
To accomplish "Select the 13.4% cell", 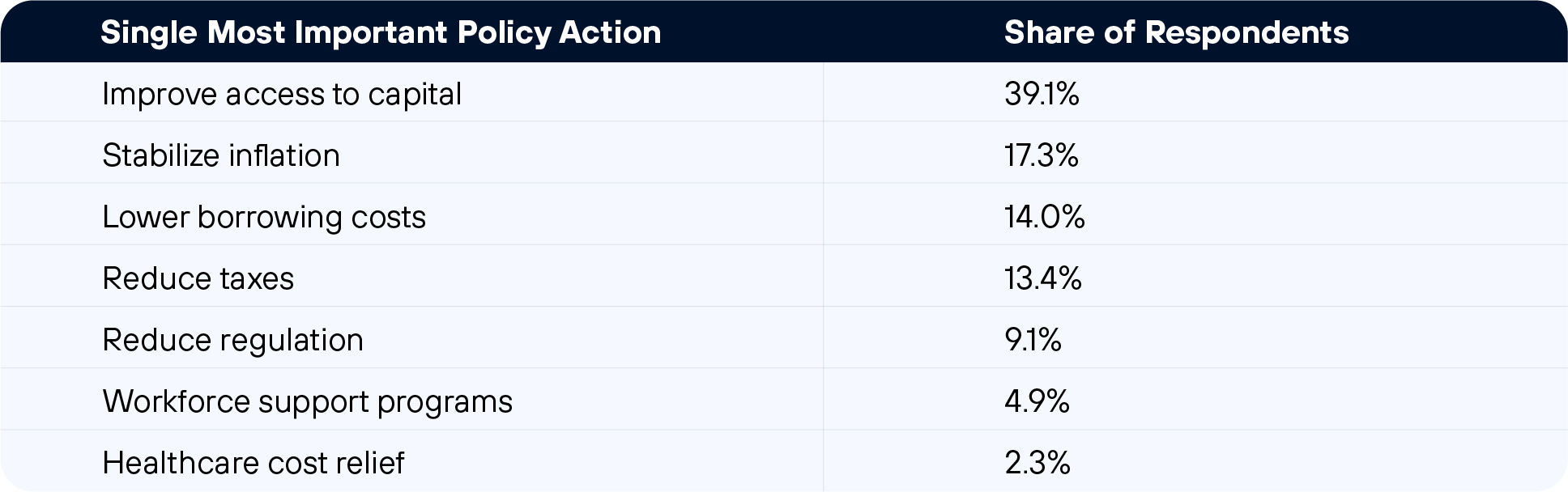I will tap(1043, 278).
